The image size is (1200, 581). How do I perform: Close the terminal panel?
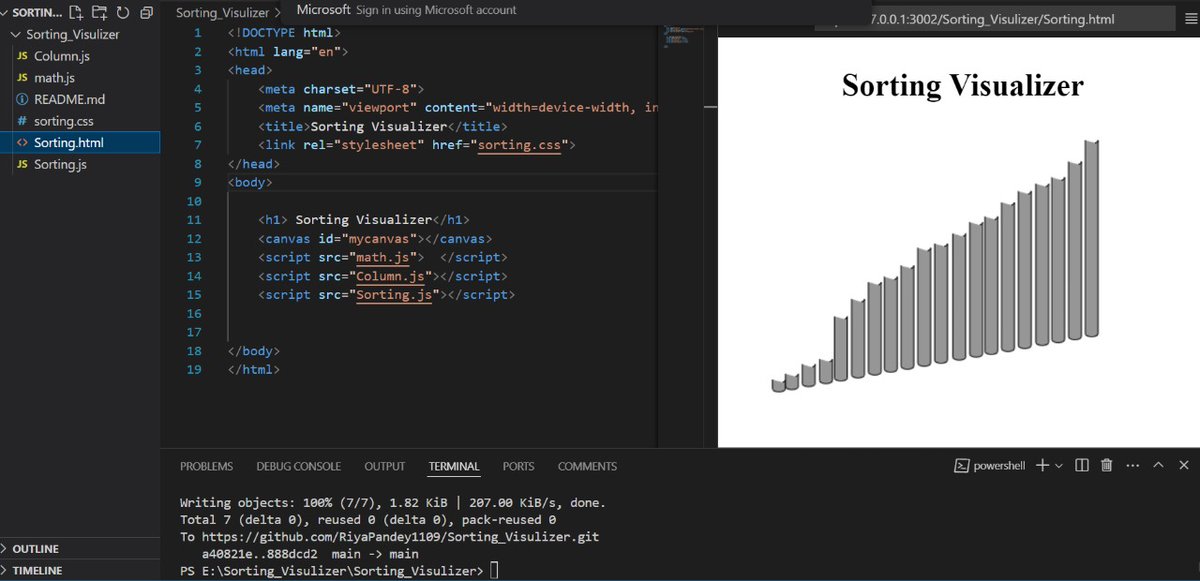click(x=1184, y=466)
